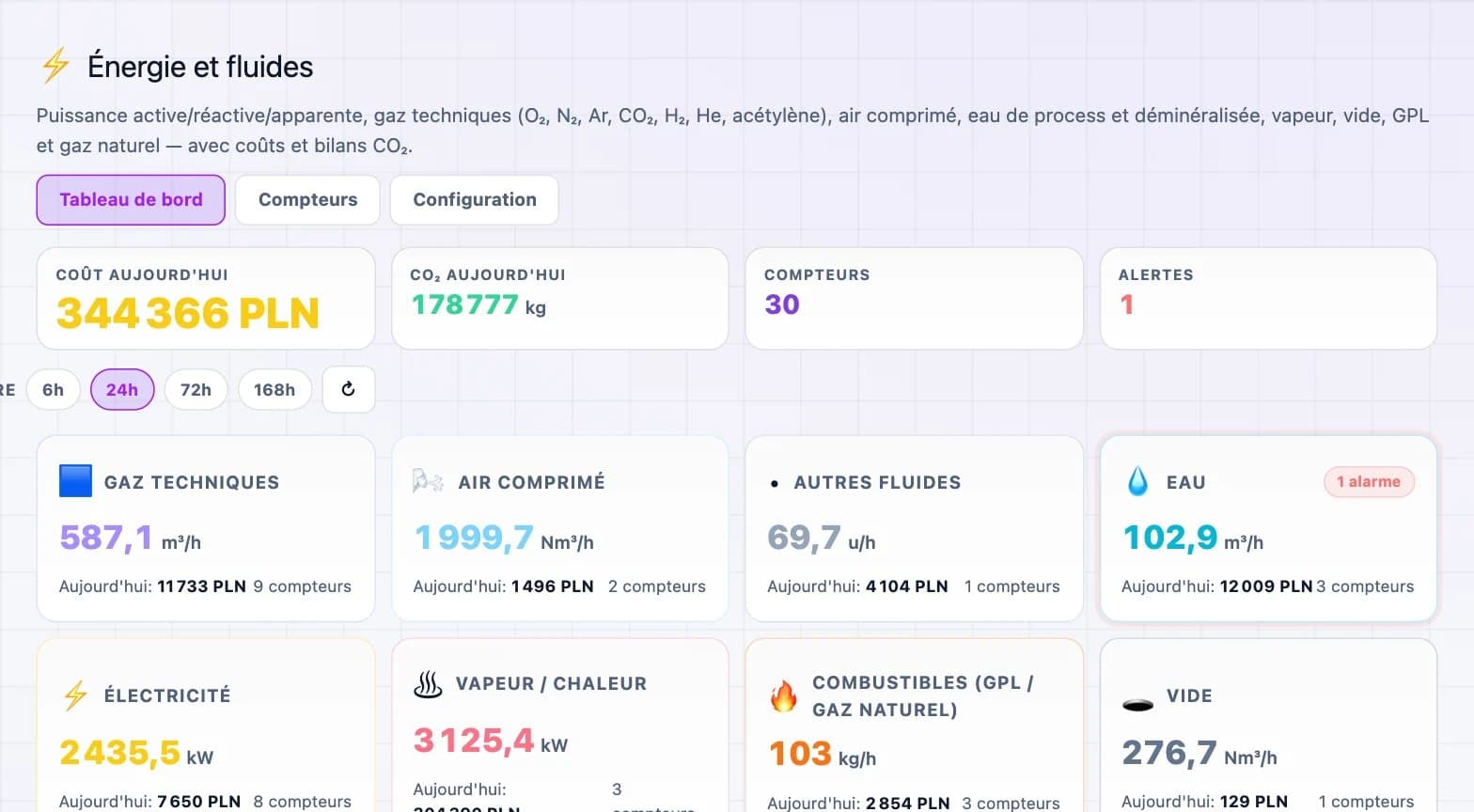This screenshot has width=1474, height=812.
Task: Click the 103 kg/h value
Action: [823, 754]
